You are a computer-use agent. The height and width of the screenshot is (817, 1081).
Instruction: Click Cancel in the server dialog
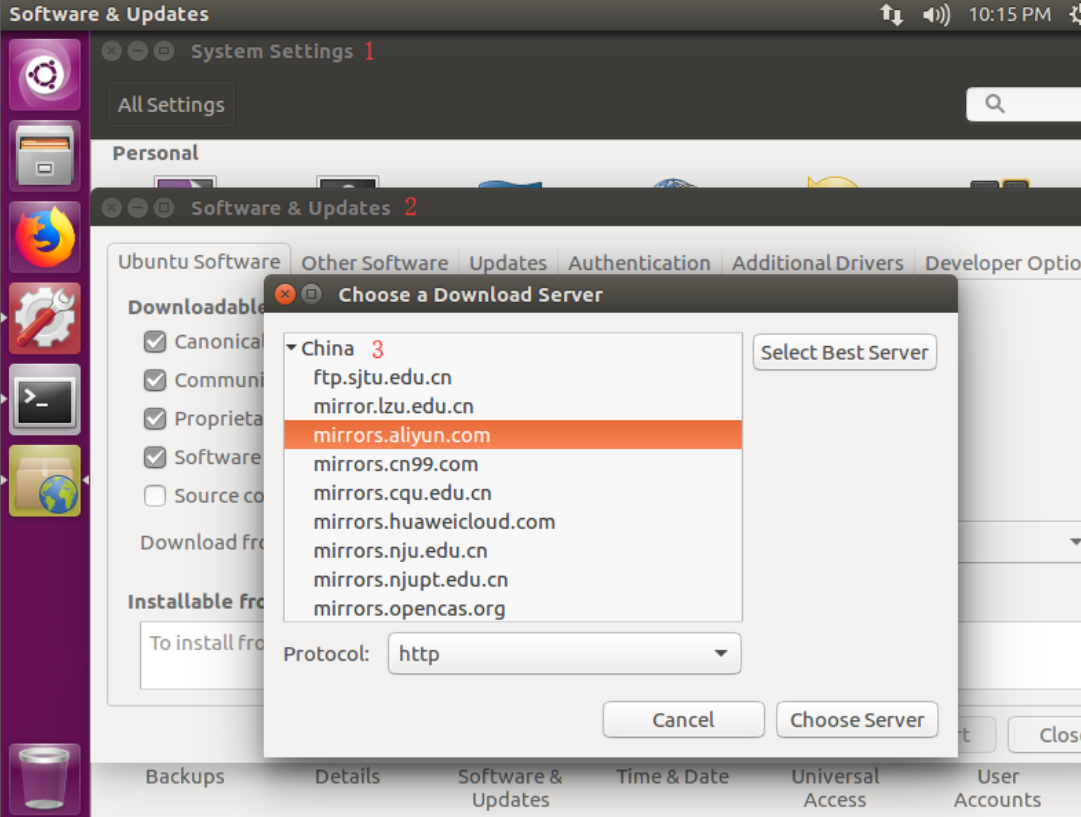coord(683,720)
